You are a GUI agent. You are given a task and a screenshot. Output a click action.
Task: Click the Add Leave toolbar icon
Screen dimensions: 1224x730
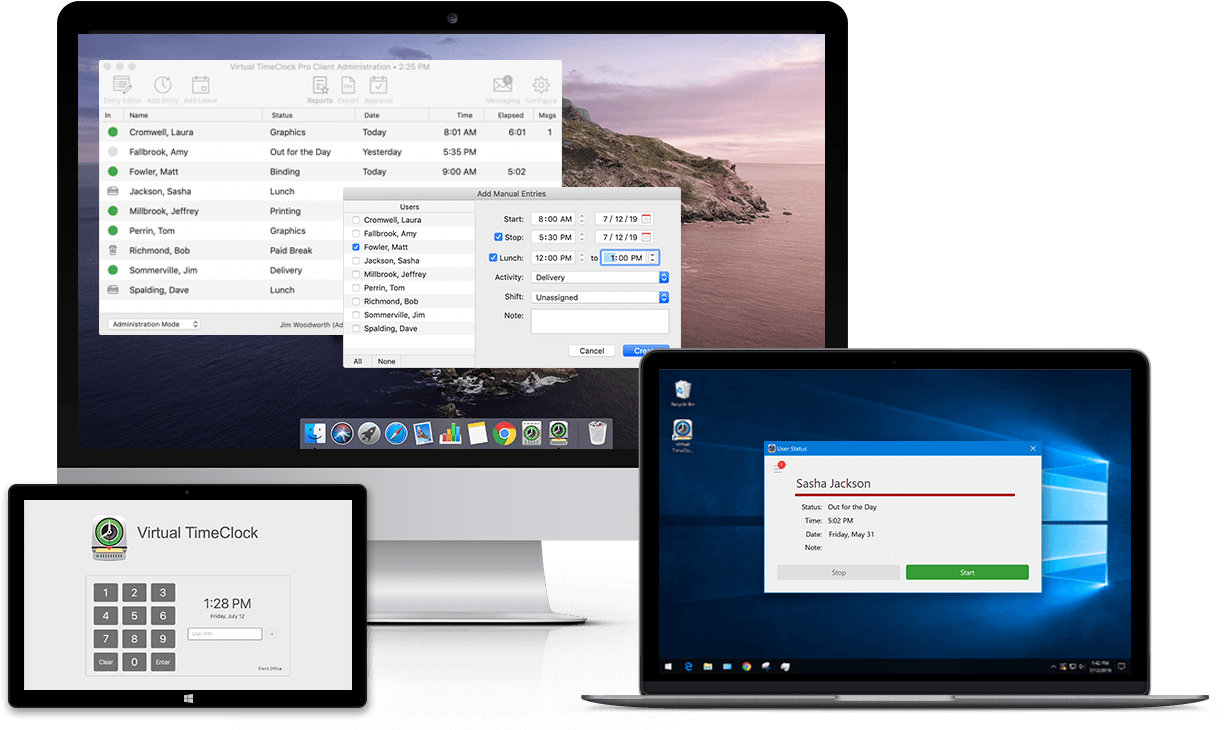click(x=200, y=87)
